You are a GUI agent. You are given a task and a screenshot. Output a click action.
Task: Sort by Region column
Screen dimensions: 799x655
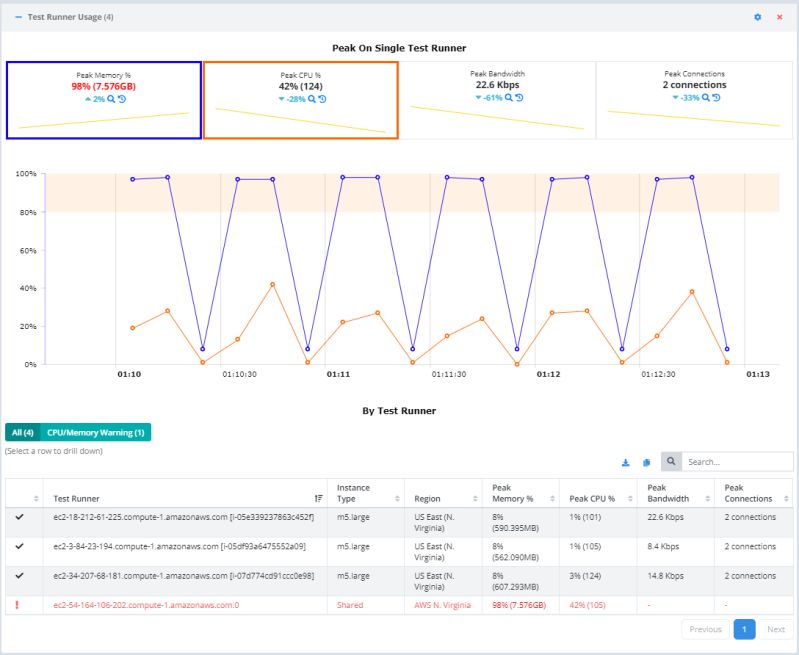click(475, 499)
